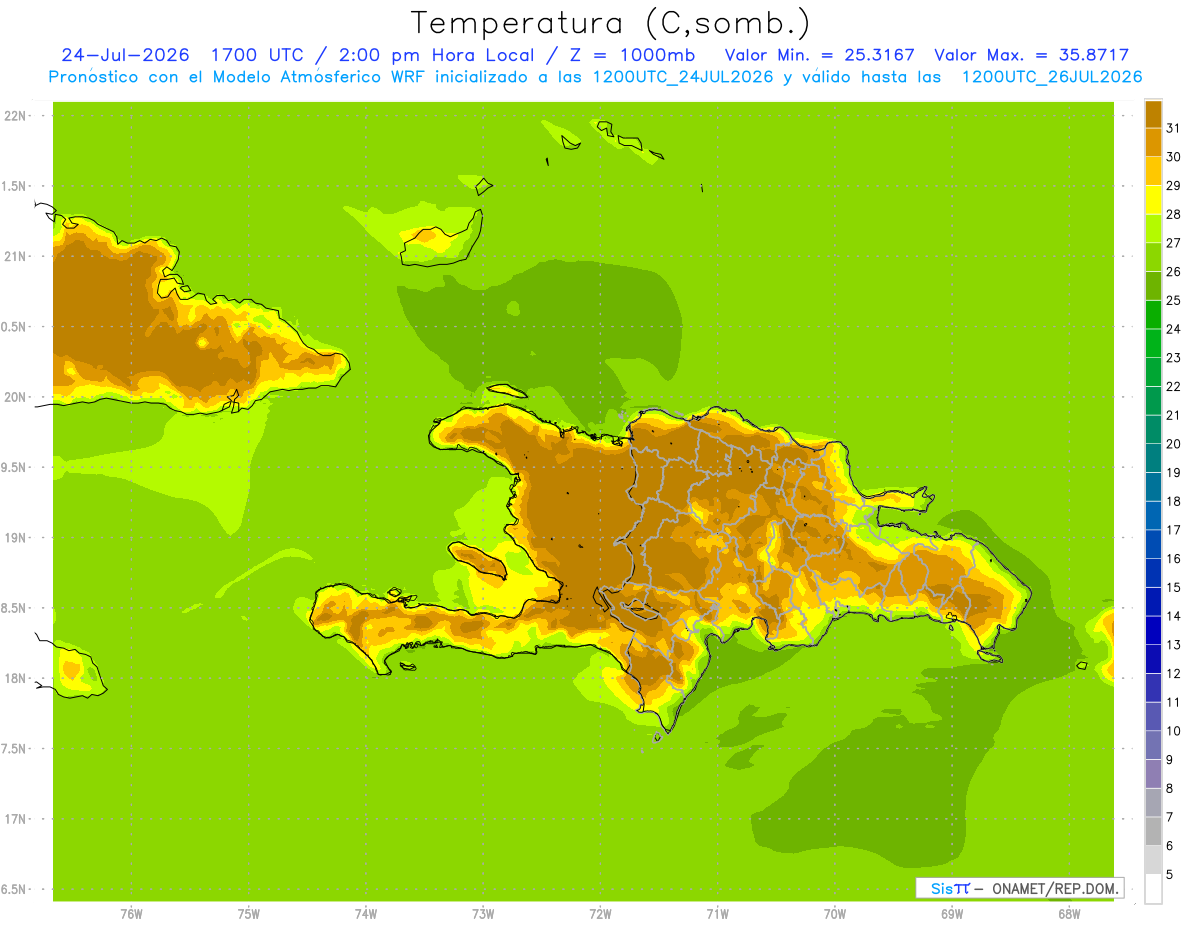Viewport: 1200px width, 927px height.
Task: Click the "76W" longitude label
Action: (131, 914)
